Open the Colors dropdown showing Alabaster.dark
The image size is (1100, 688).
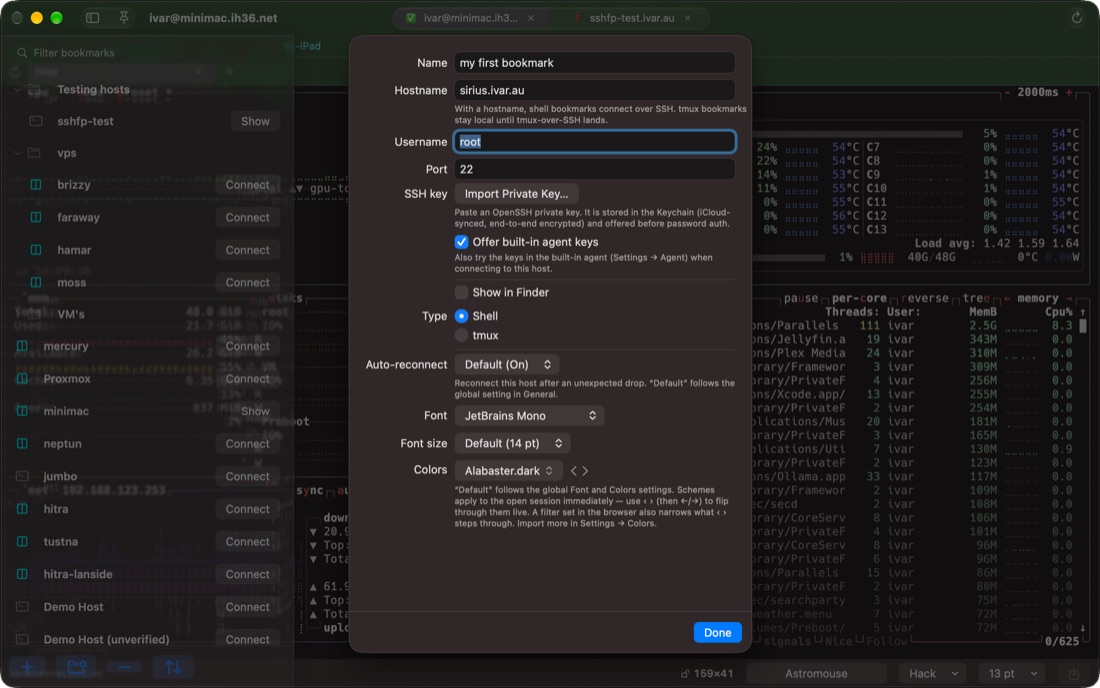point(509,471)
